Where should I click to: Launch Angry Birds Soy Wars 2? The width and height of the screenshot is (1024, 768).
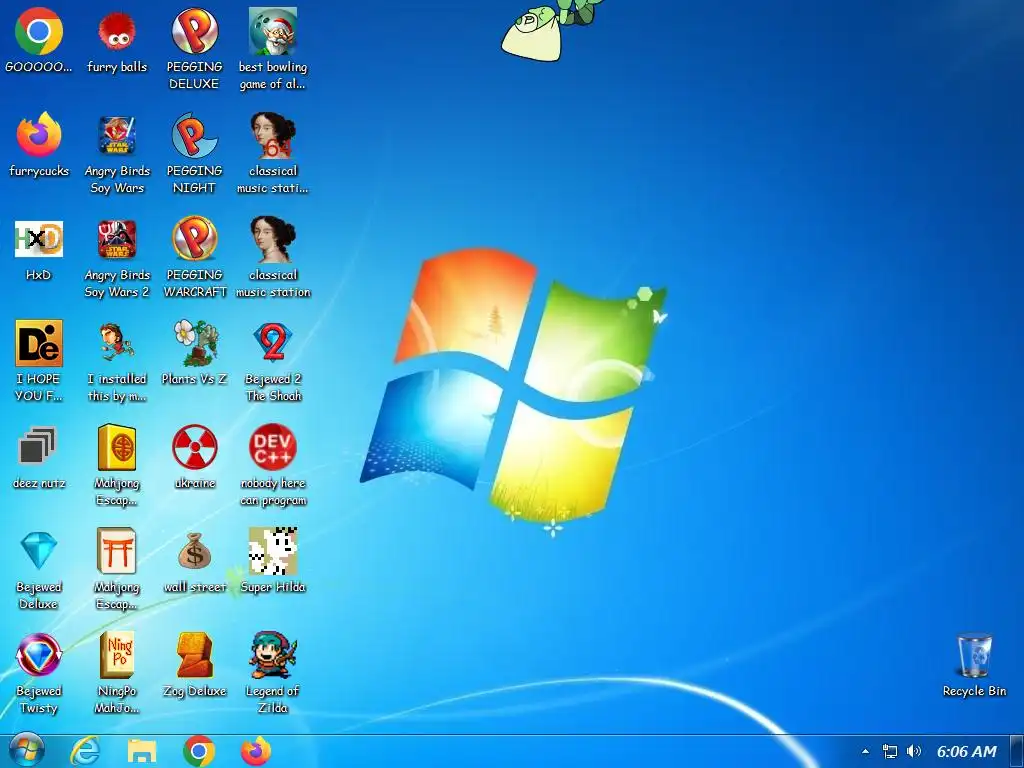coord(117,239)
